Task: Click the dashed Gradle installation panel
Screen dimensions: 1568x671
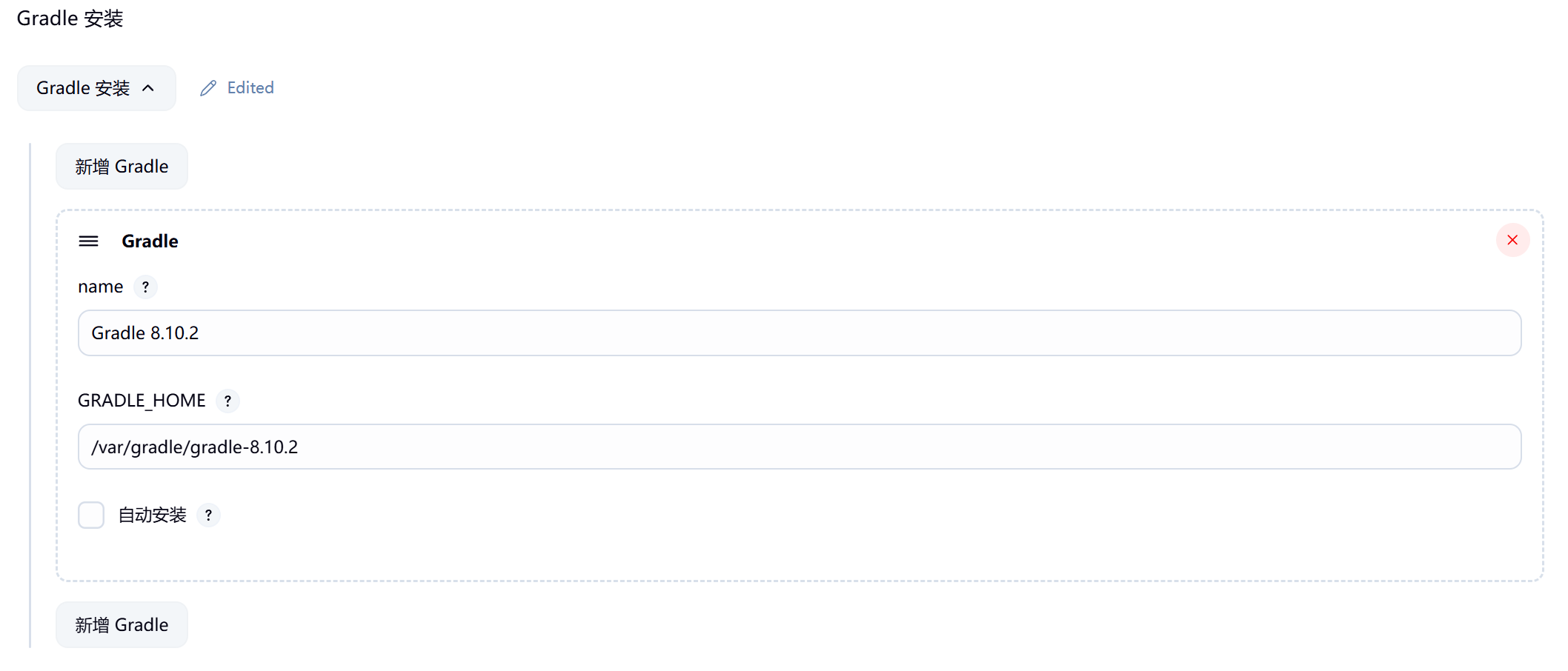Action: [815, 548]
